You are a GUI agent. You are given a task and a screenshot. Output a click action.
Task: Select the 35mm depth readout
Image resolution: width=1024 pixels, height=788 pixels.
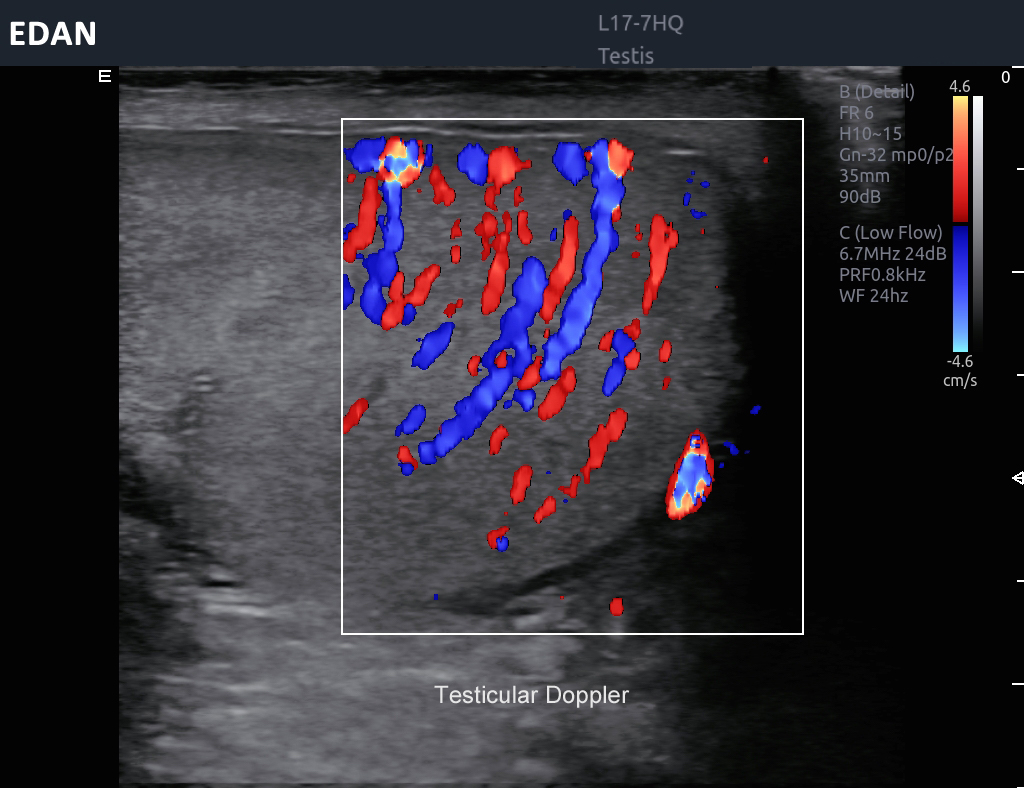point(864,176)
